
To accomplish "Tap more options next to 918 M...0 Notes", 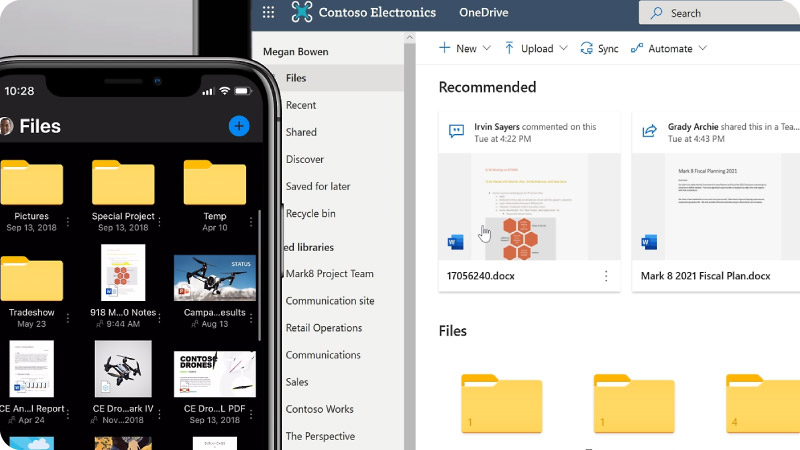I will point(159,318).
